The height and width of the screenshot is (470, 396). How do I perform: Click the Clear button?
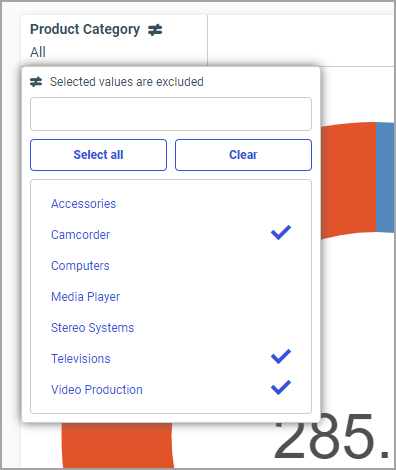pos(243,155)
